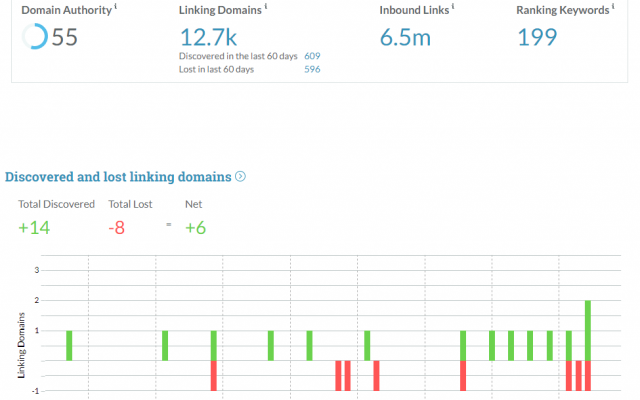Click the 12.7k Linking Domains value
This screenshot has width=640, height=400.
(x=208, y=38)
